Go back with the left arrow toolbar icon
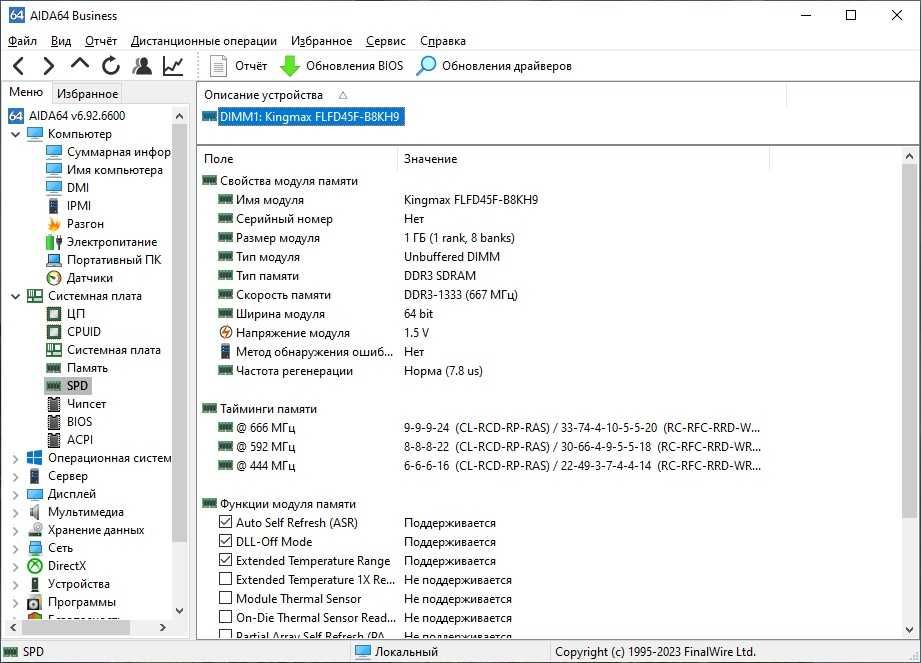 pos(19,66)
